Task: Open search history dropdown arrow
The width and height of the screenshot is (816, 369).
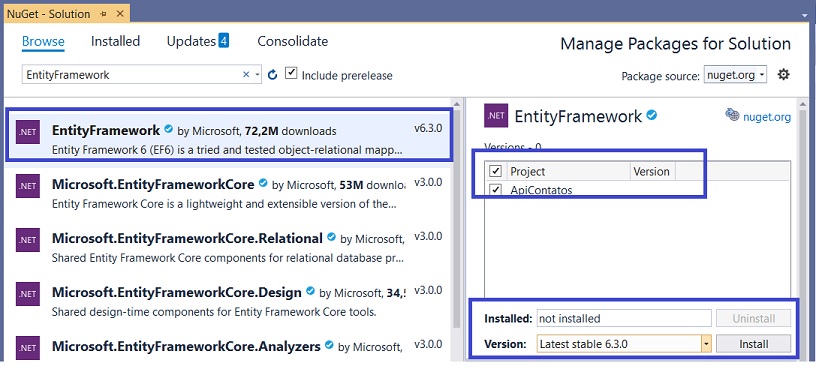Action: click(x=257, y=75)
